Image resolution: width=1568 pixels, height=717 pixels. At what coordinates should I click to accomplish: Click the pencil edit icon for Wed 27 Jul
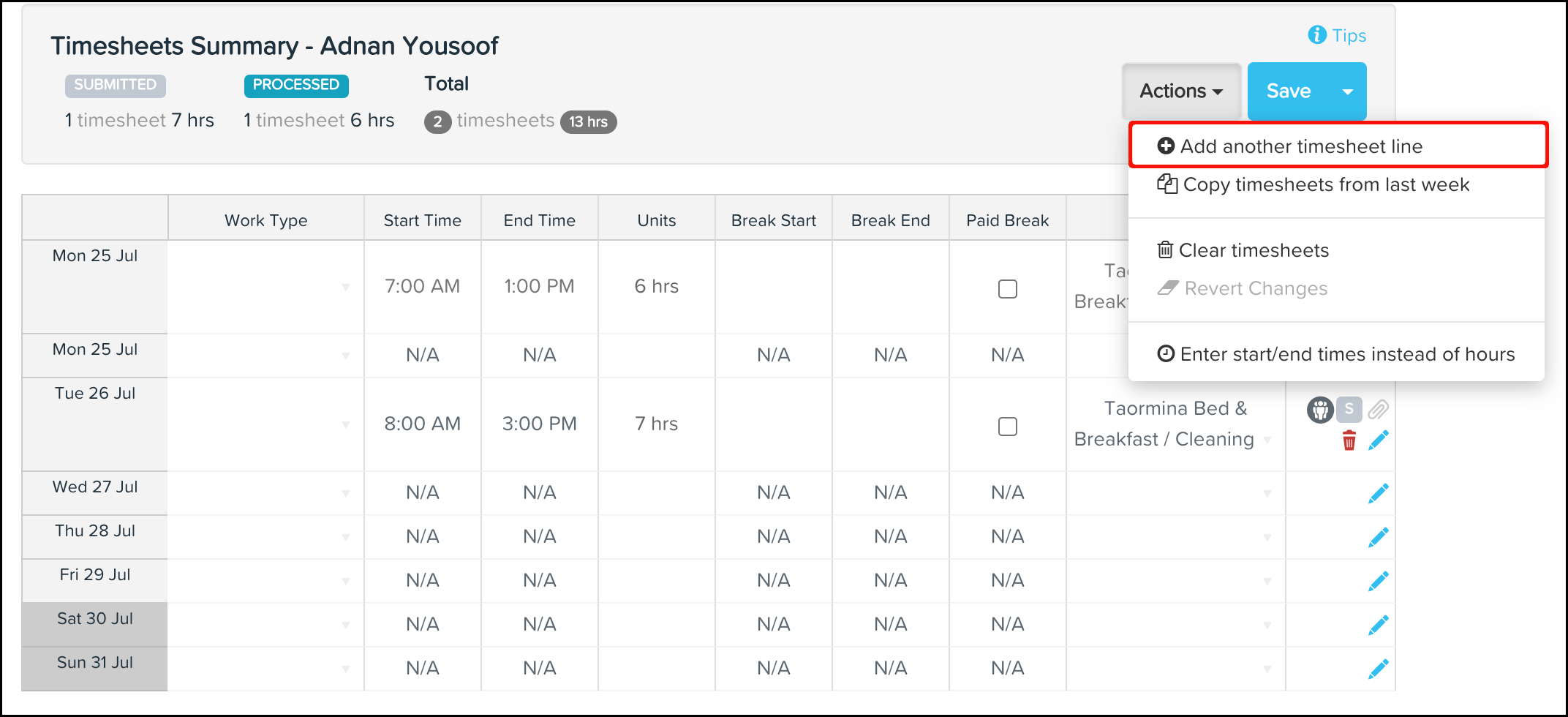point(1378,494)
